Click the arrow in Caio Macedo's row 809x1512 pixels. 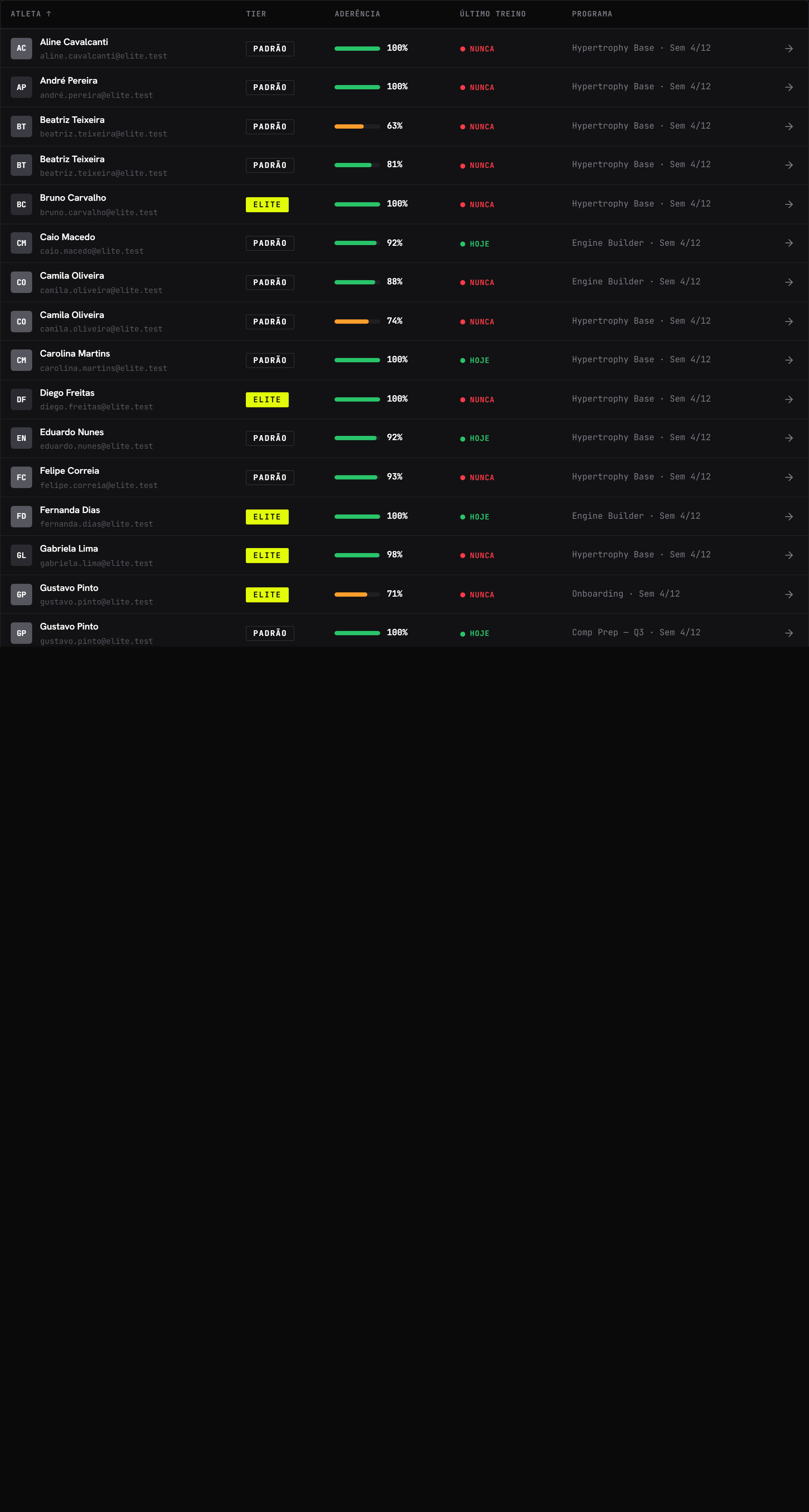[788, 243]
